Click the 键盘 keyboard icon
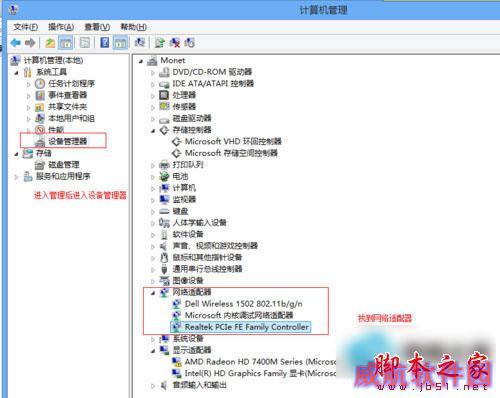 (x=164, y=211)
